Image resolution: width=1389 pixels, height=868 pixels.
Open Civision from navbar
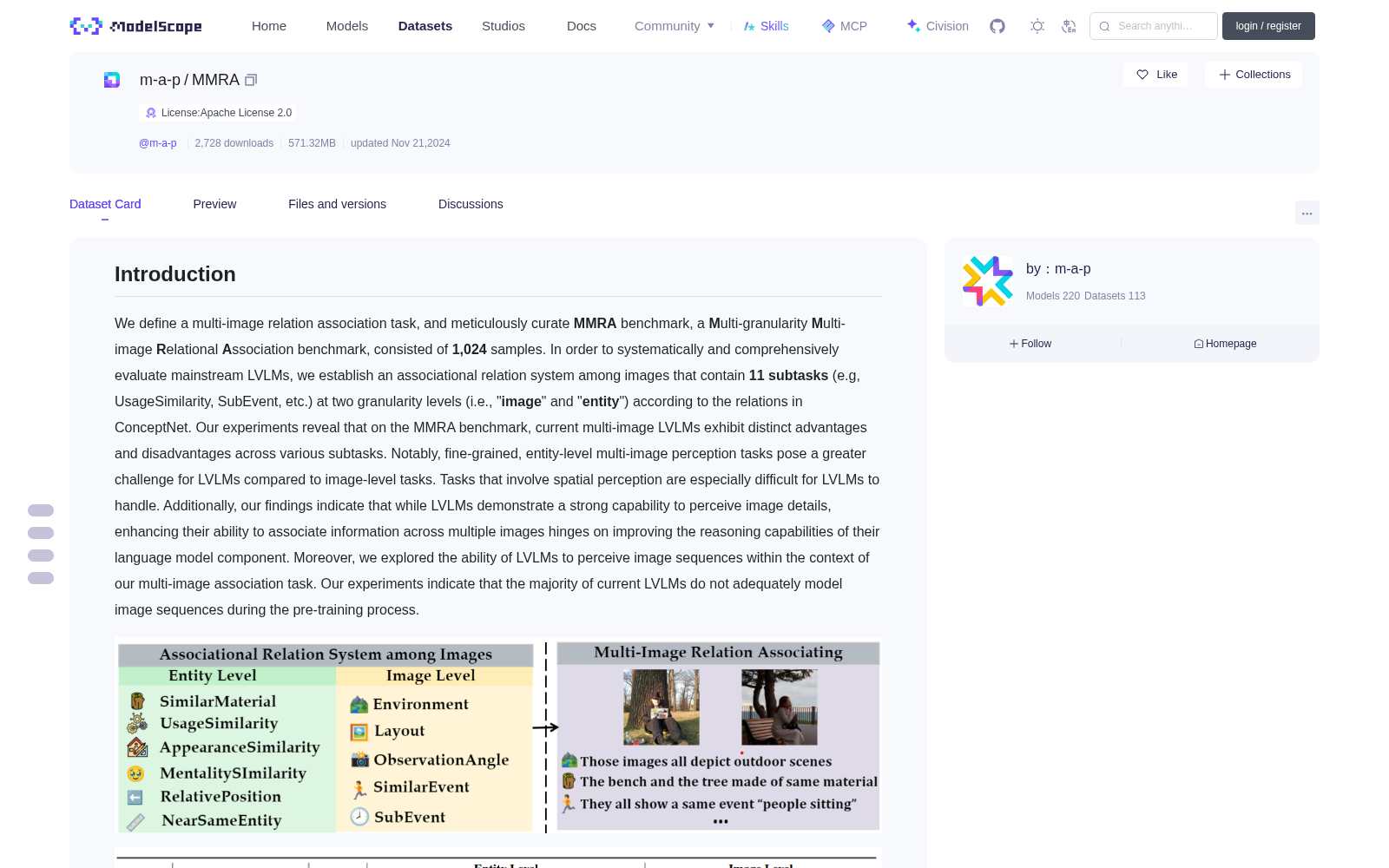pos(938,26)
